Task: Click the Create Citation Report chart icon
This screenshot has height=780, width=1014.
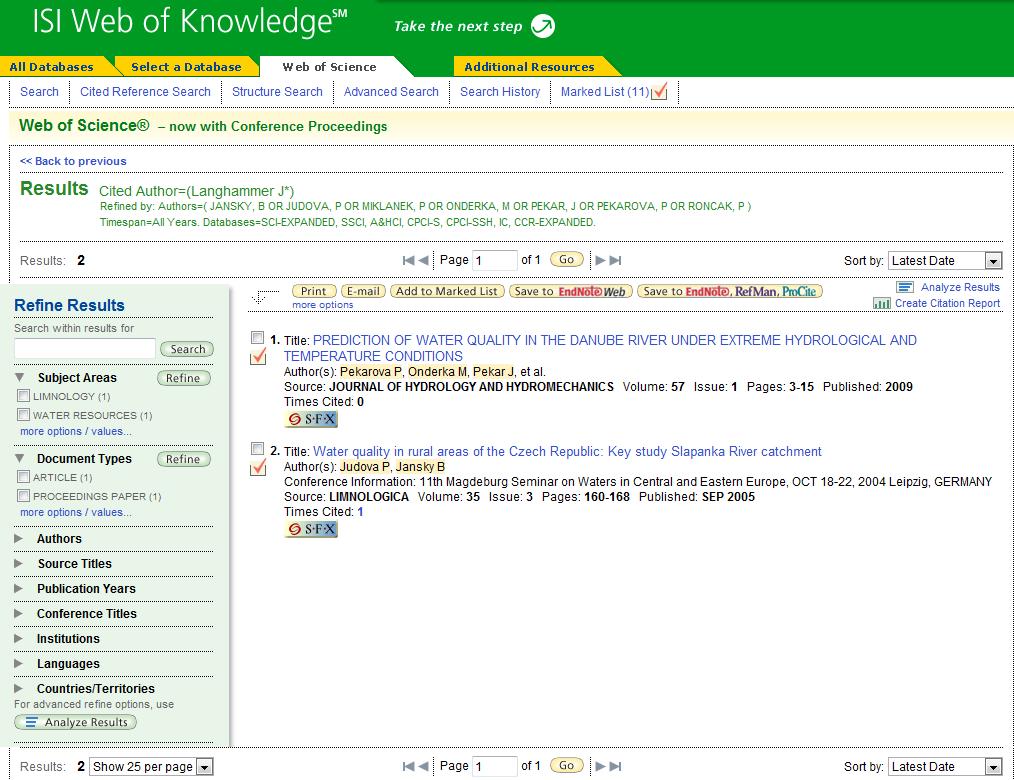Action: tap(882, 303)
